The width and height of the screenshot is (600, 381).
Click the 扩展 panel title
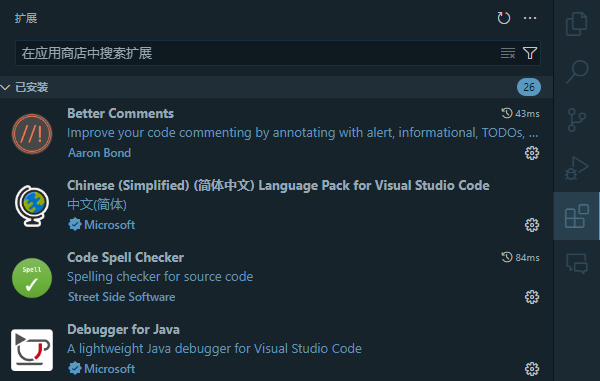[26, 18]
